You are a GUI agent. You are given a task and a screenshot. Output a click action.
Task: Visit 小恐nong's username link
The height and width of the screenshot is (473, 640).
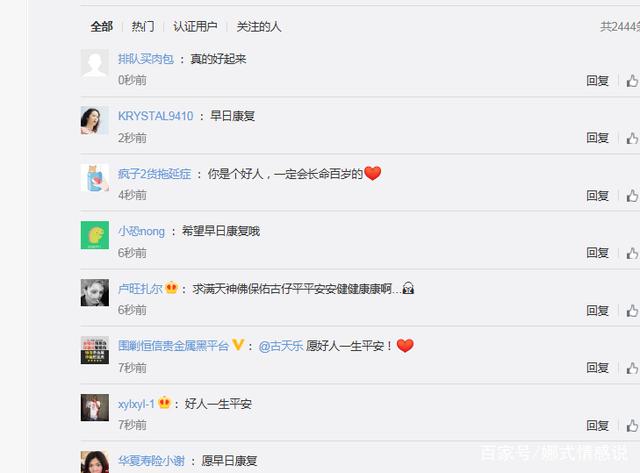click(x=141, y=231)
